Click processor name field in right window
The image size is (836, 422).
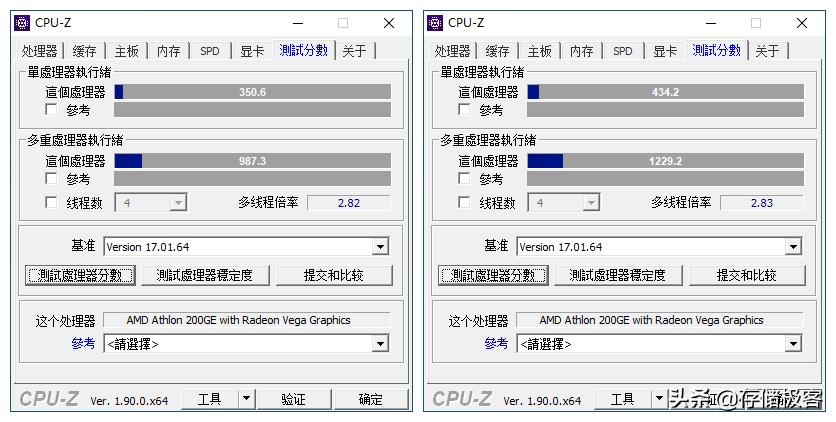pyautogui.click(x=660, y=320)
